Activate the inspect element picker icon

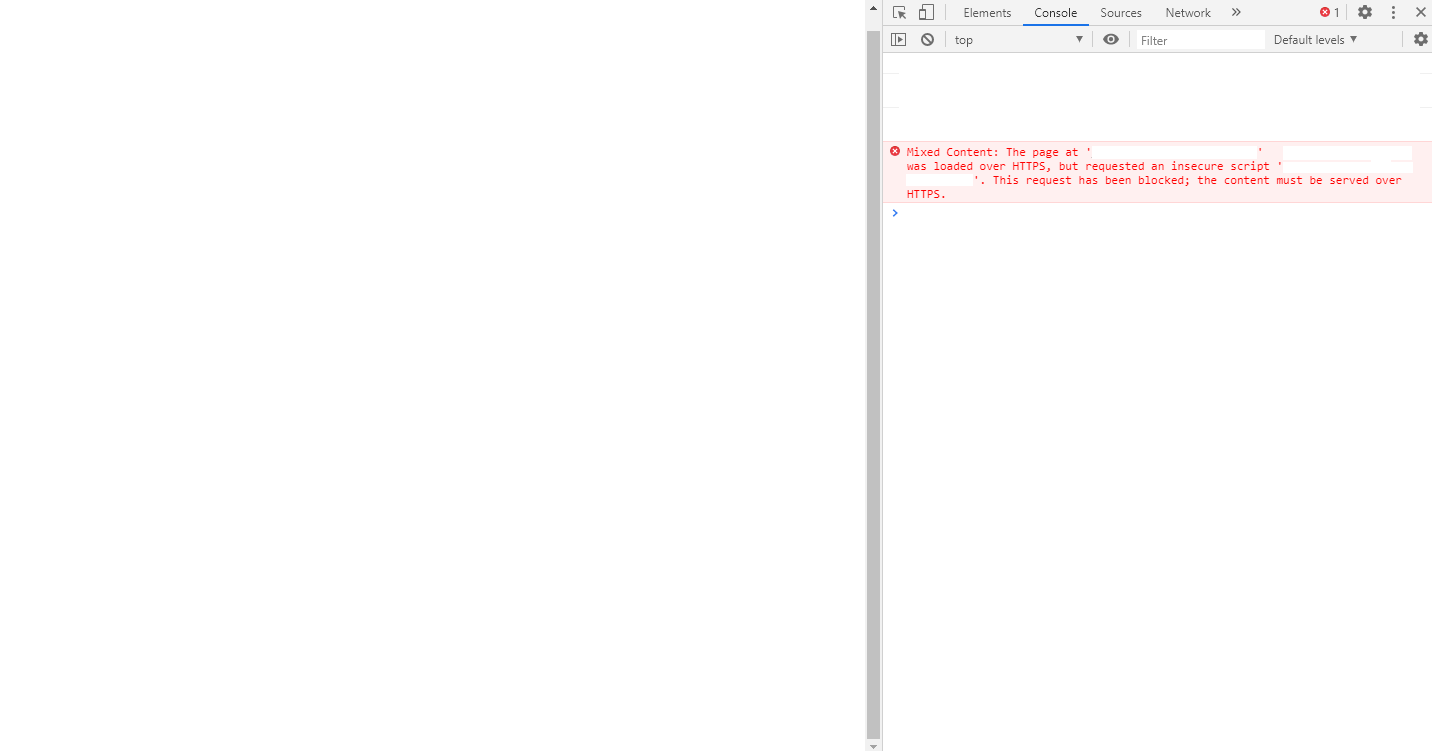pyautogui.click(x=899, y=13)
